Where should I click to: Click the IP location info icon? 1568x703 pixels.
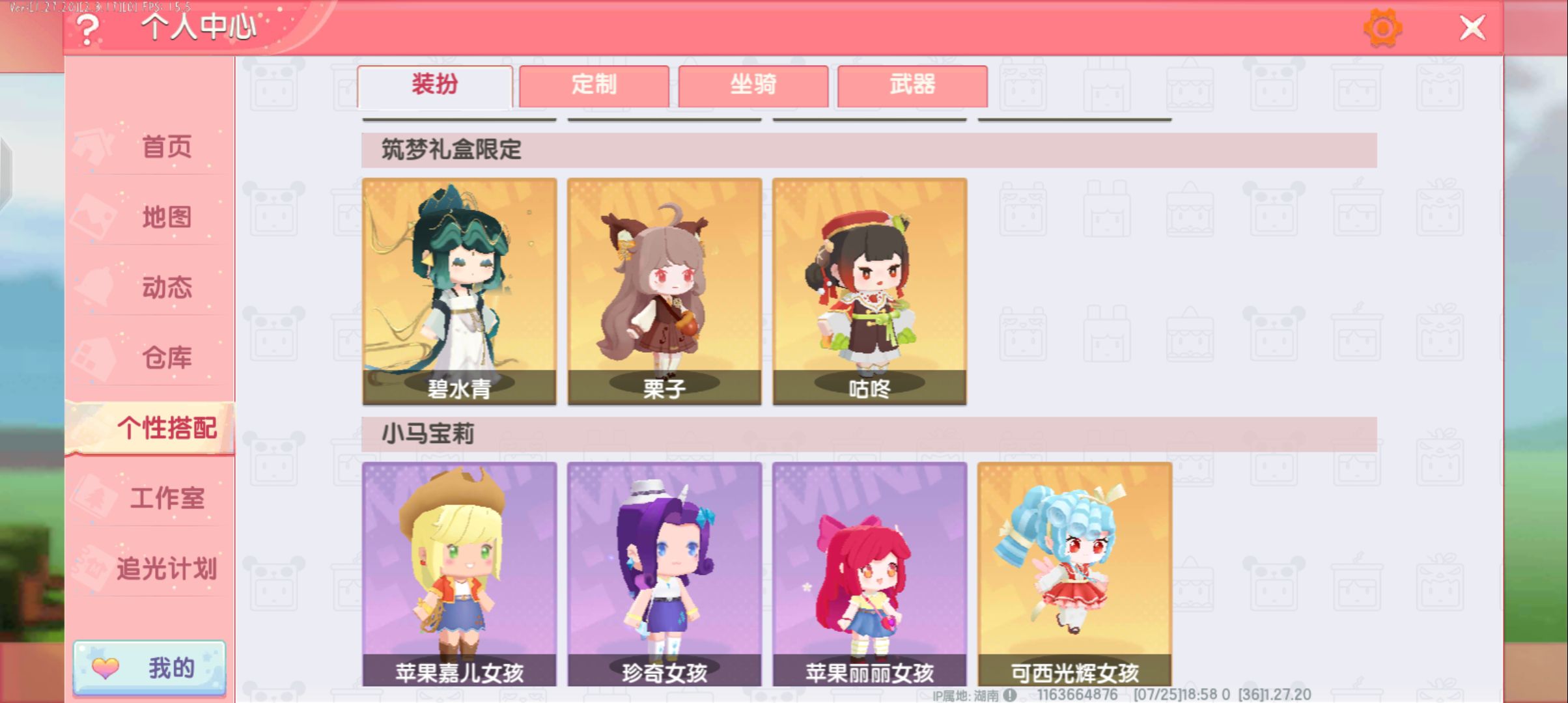coord(1009,695)
